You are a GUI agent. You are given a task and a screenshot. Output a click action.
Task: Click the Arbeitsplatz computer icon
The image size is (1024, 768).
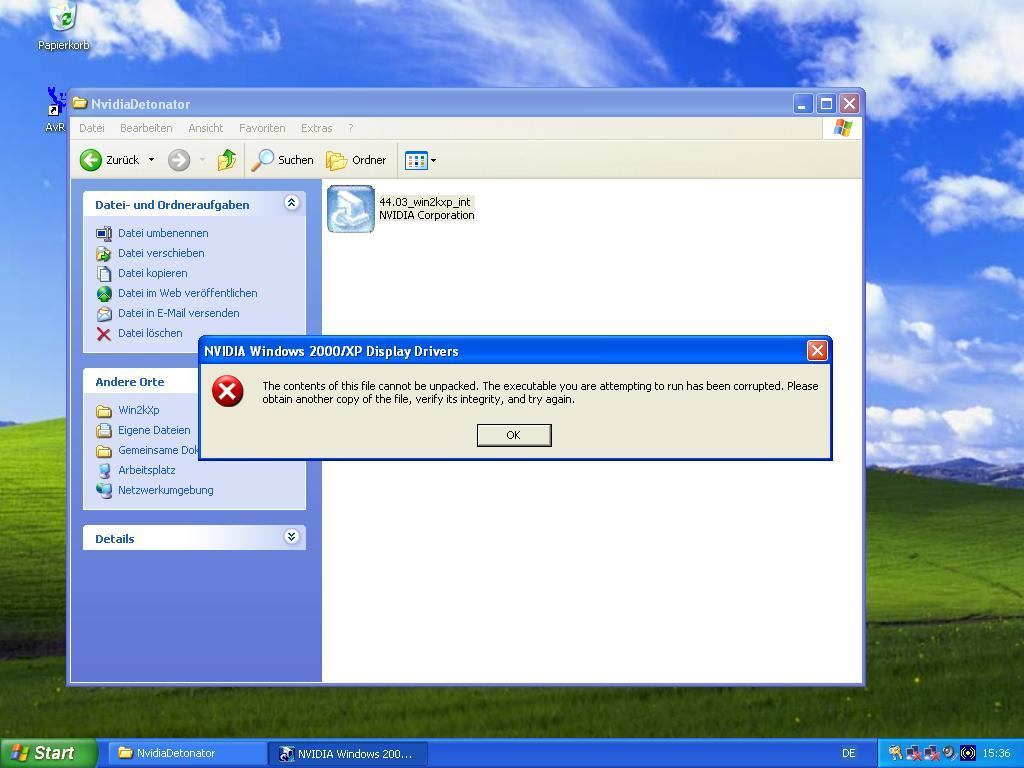pyautogui.click(x=104, y=470)
